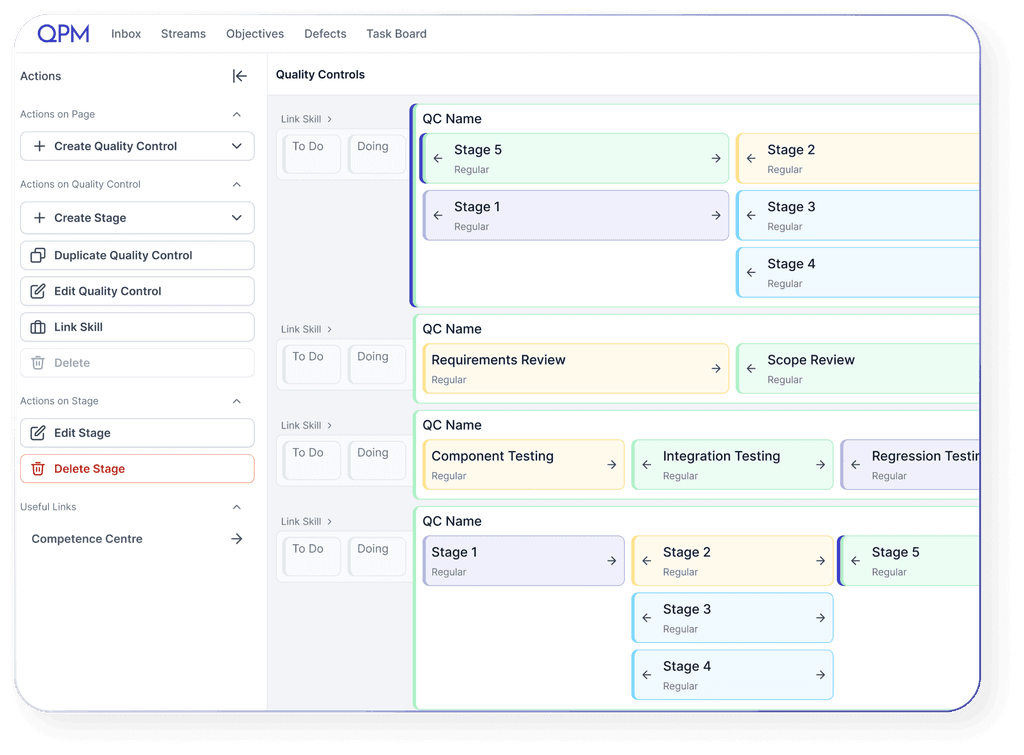
Task: Collapse the Actions on Quality Control section
Action: (x=237, y=184)
